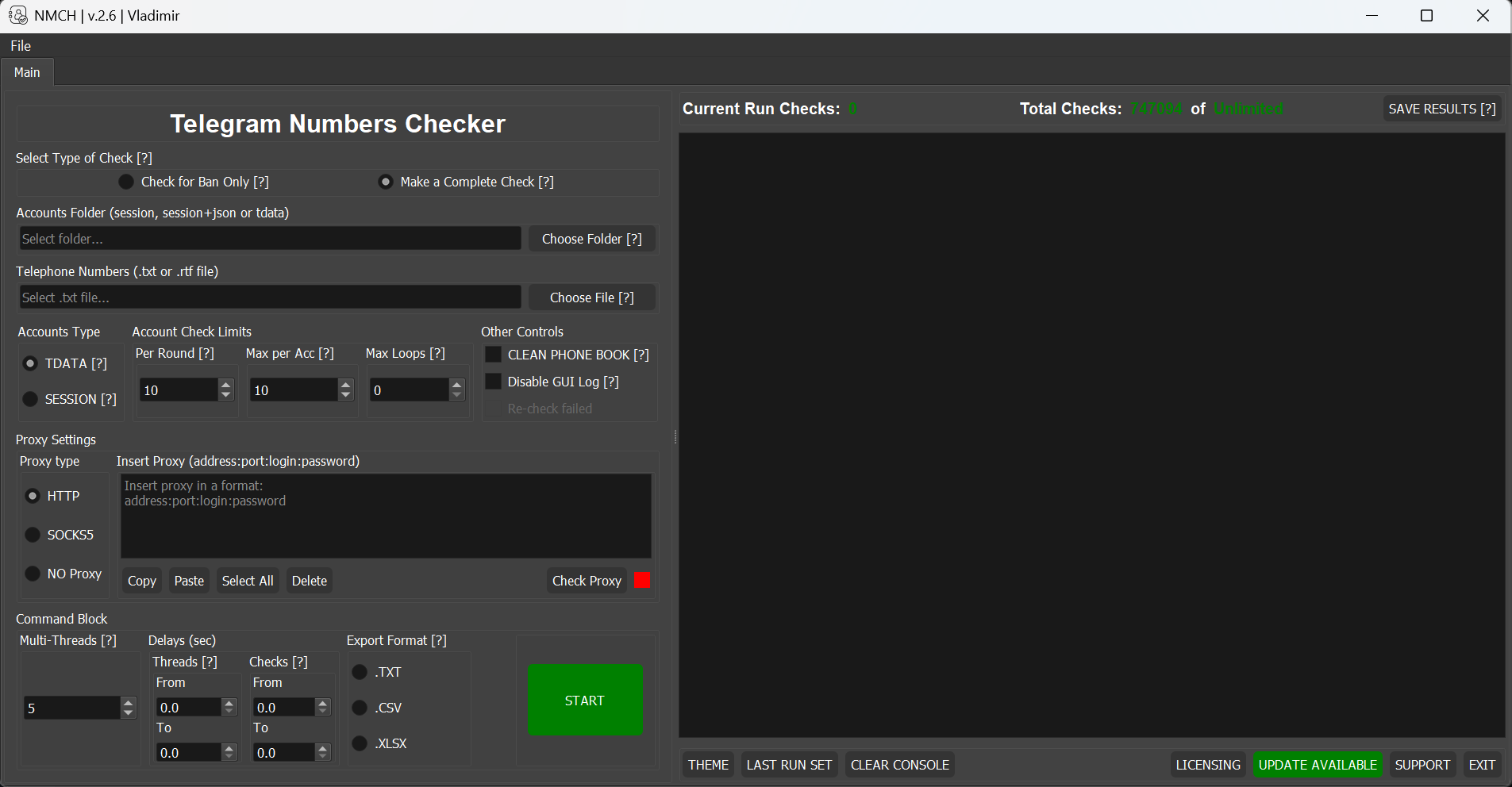
Task: Switch to the Main tab
Action: [x=27, y=72]
